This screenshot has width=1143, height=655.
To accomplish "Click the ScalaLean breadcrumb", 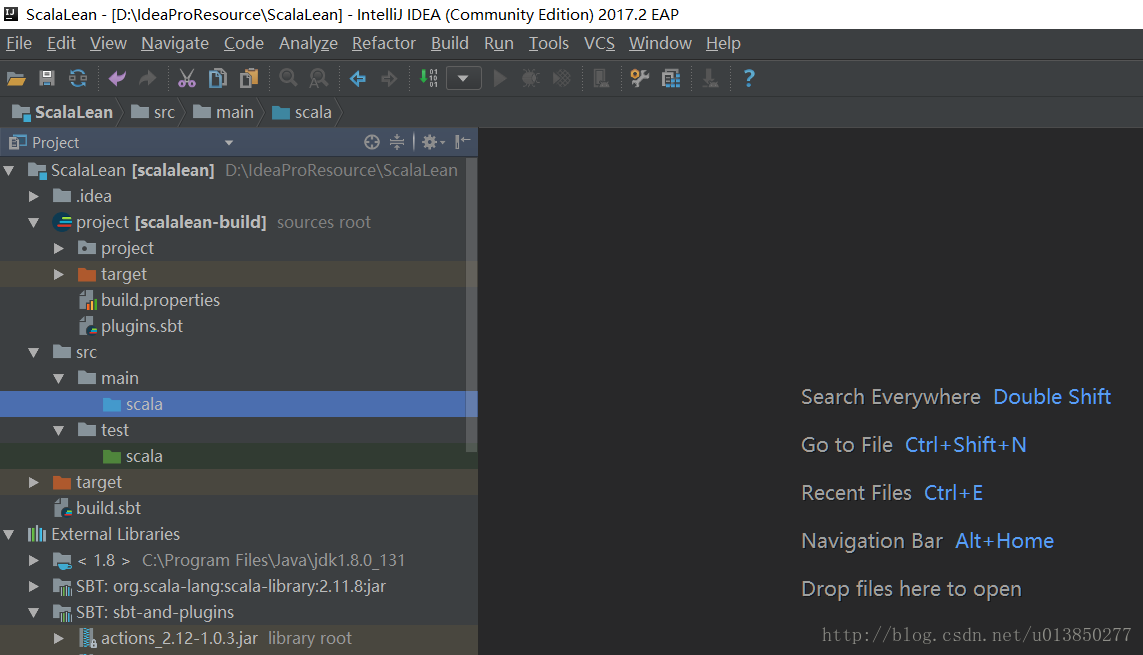I will (63, 112).
